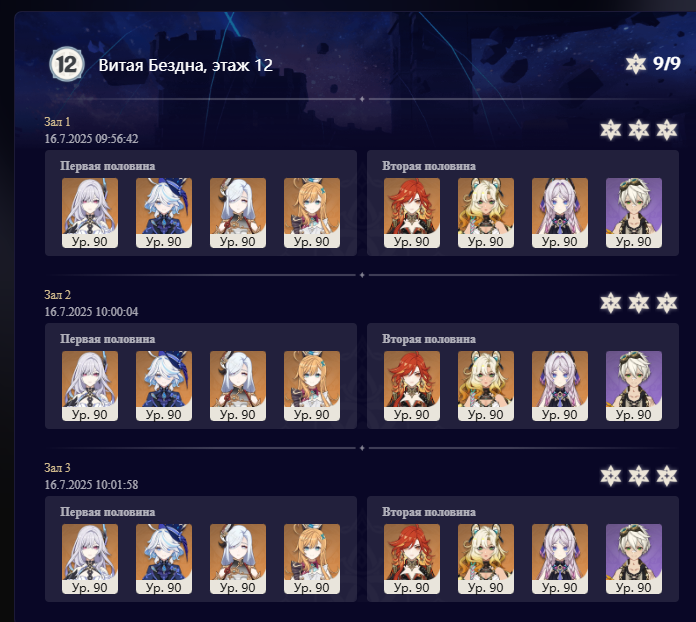Viewport: 696px width, 622px height.
Task: Select the last star of Зал 3
Action: click(667, 476)
